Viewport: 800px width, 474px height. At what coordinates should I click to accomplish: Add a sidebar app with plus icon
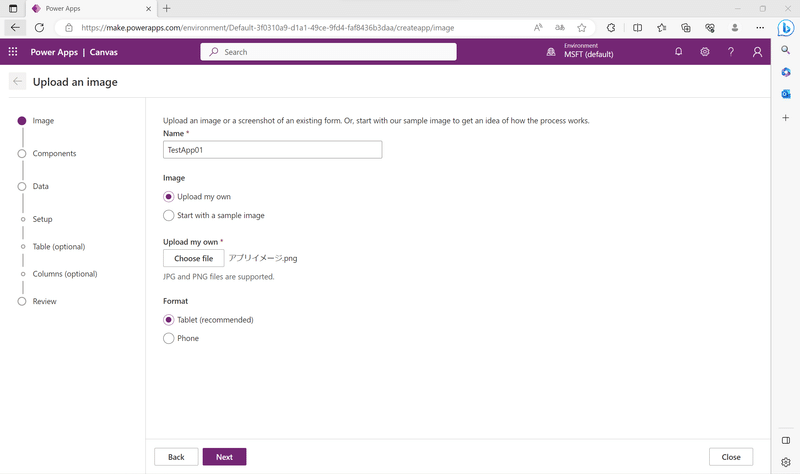point(786,118)
